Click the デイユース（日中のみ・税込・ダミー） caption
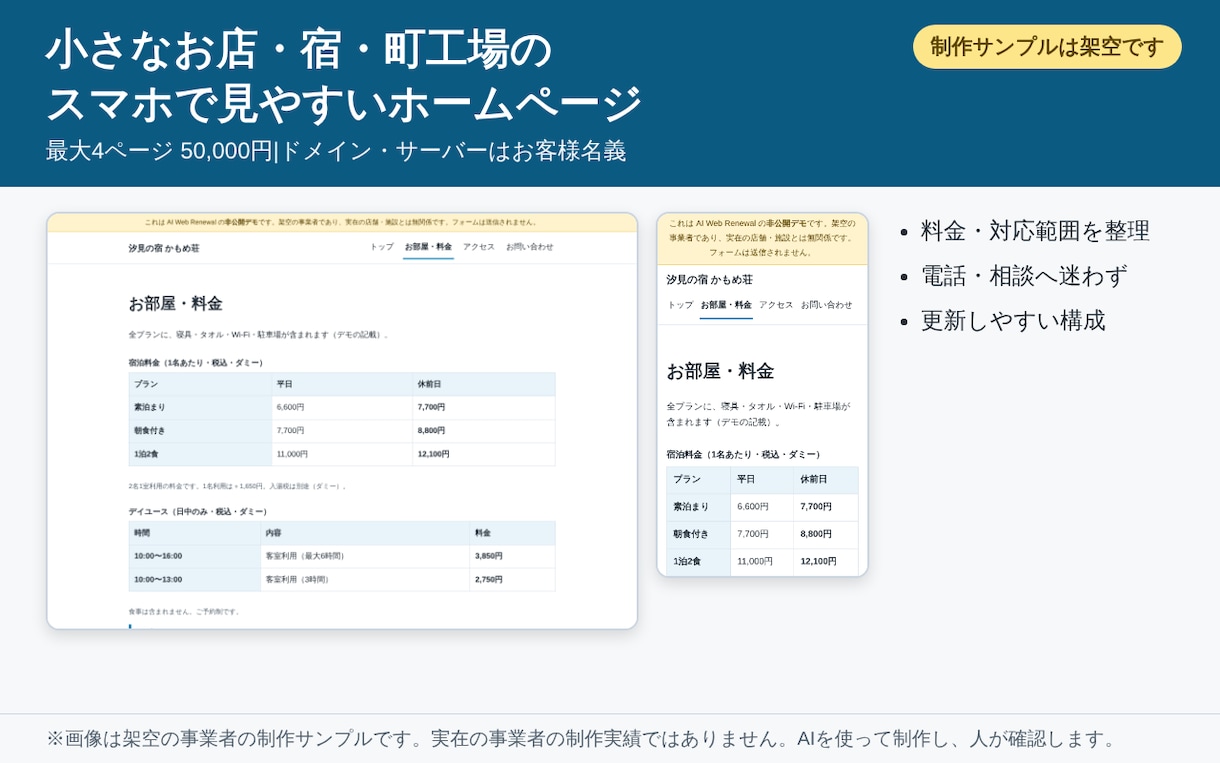The width and height of the screenshot is (1220, 763). (x=198, y=511)
